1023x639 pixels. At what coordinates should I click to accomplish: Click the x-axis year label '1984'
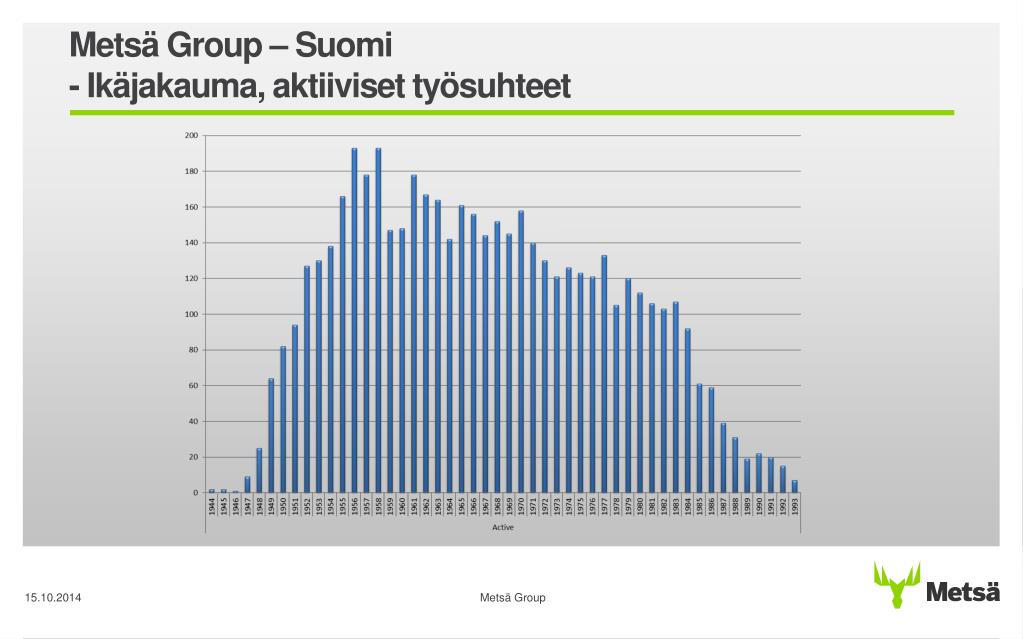688,507
